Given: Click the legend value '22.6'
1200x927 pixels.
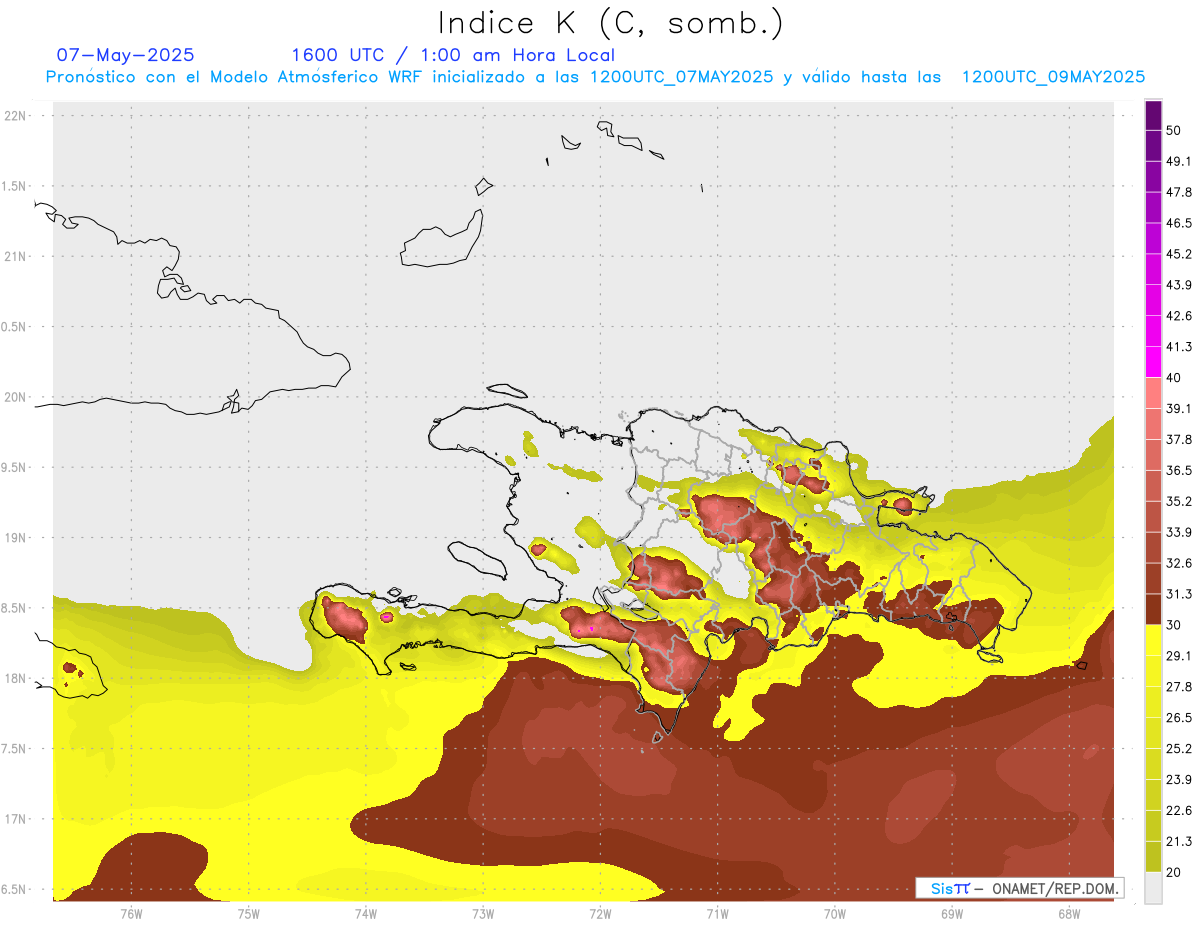Looking at the screenshot, I should 1179,810.
